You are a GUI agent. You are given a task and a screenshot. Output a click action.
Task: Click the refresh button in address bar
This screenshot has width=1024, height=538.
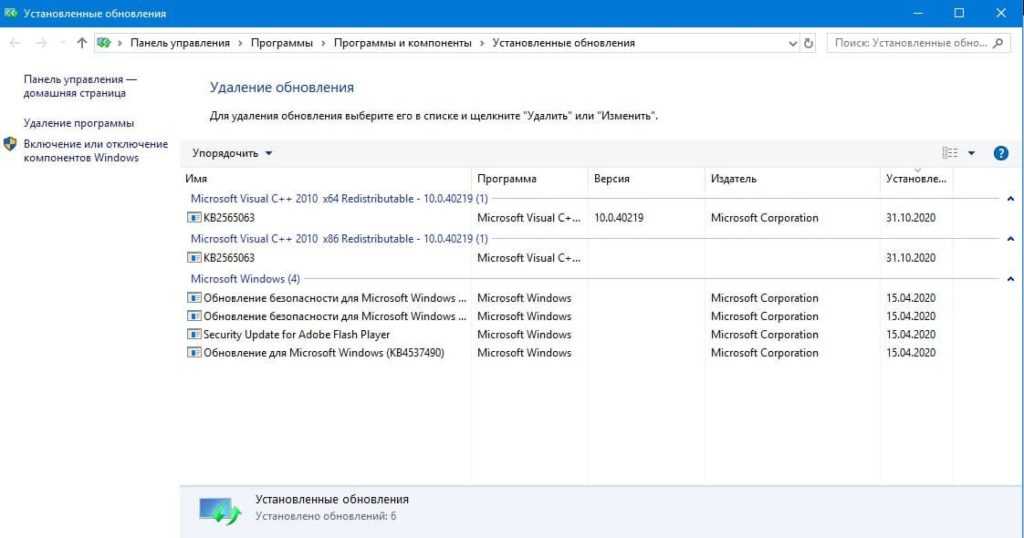click(x=809, y=43)
